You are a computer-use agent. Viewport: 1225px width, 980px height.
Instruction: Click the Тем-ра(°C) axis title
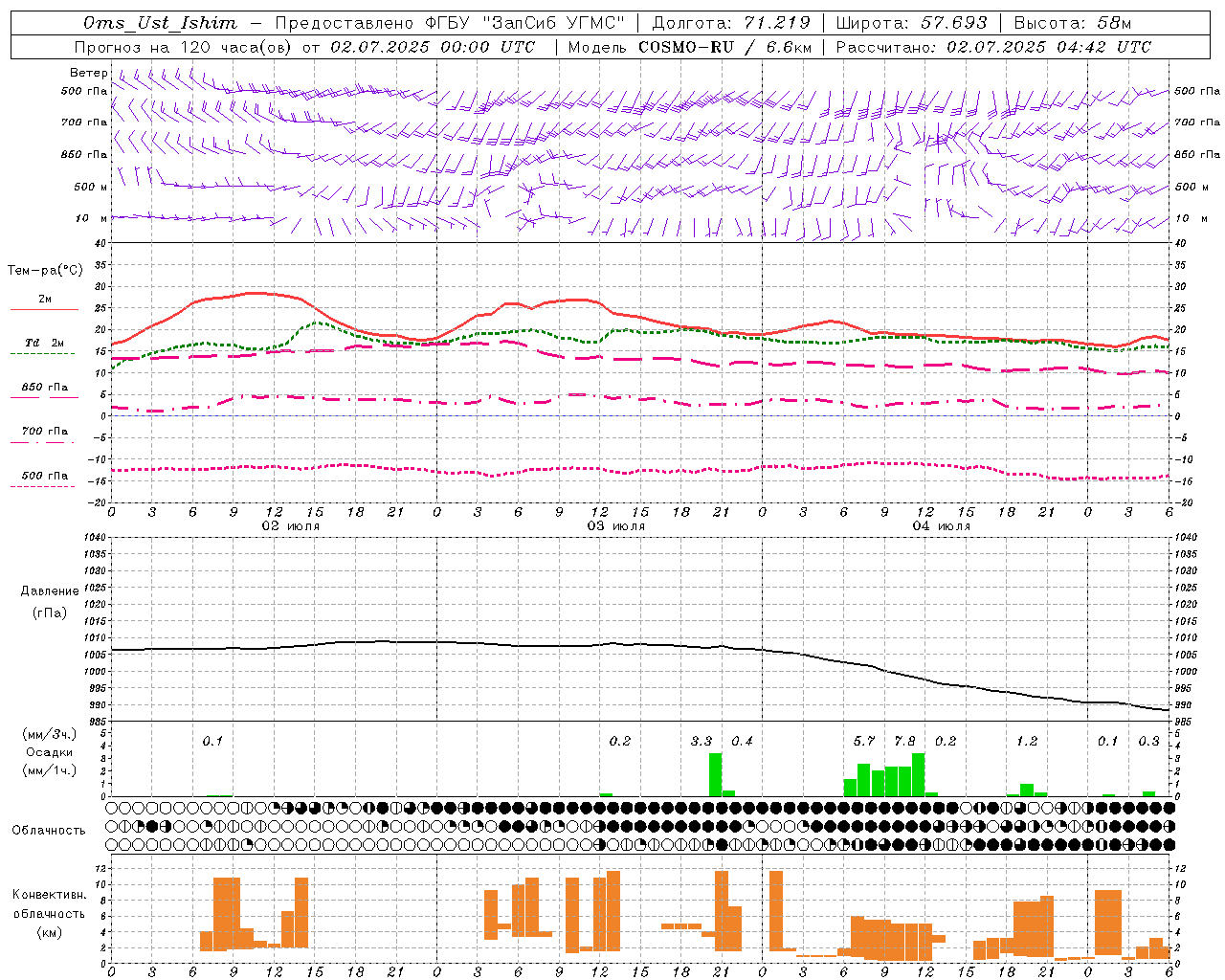tap(45, 271)
